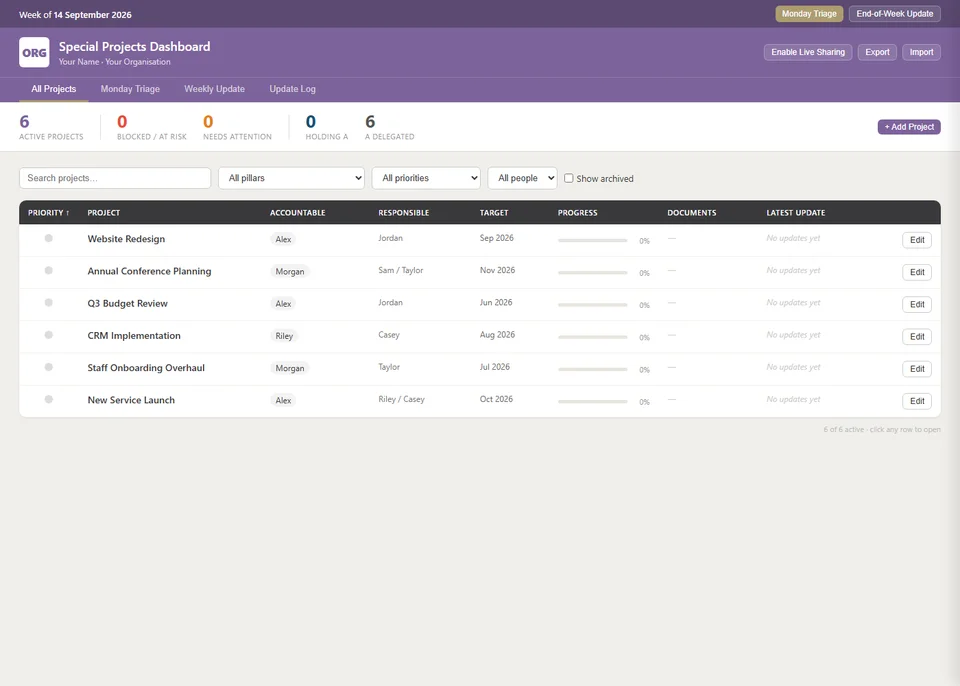The height and width of the screenshot is (686, 960).
Task: Click the priority dot for CRM Implementation
Action: [x=48, y=335]
